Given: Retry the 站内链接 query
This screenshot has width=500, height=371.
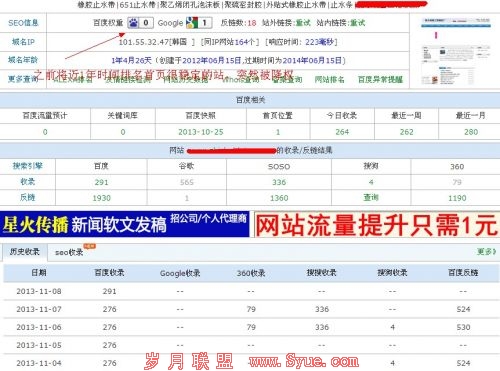Looking at the screenshot, I should point(358,23).
